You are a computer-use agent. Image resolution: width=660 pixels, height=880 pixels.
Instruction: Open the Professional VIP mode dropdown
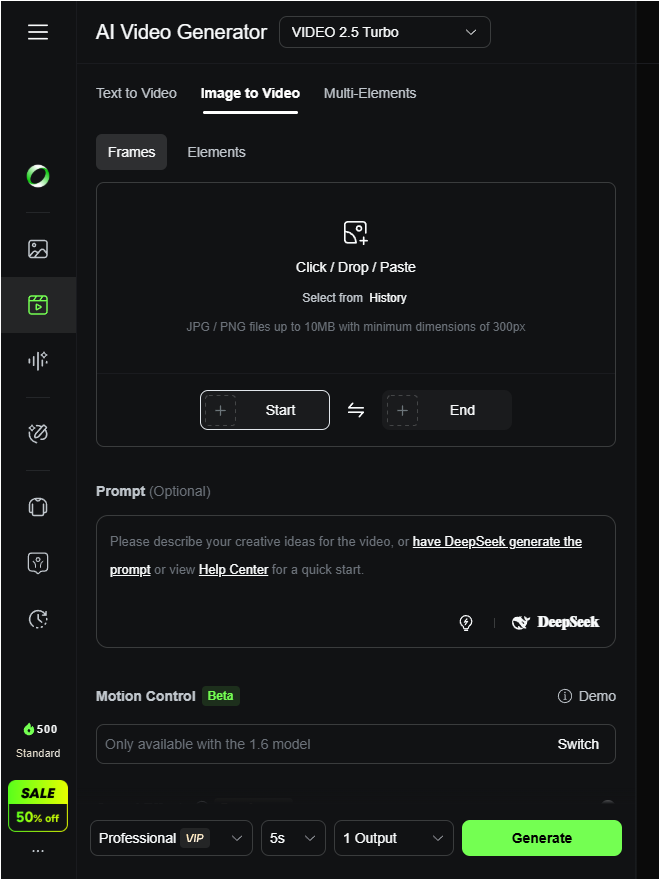click(x=171, y=838)
